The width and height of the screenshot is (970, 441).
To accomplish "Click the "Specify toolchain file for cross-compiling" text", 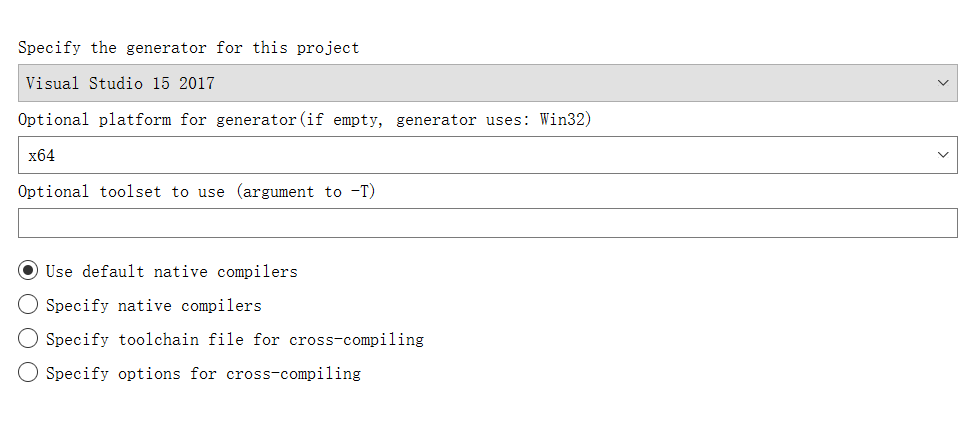I will coord(235,339).
